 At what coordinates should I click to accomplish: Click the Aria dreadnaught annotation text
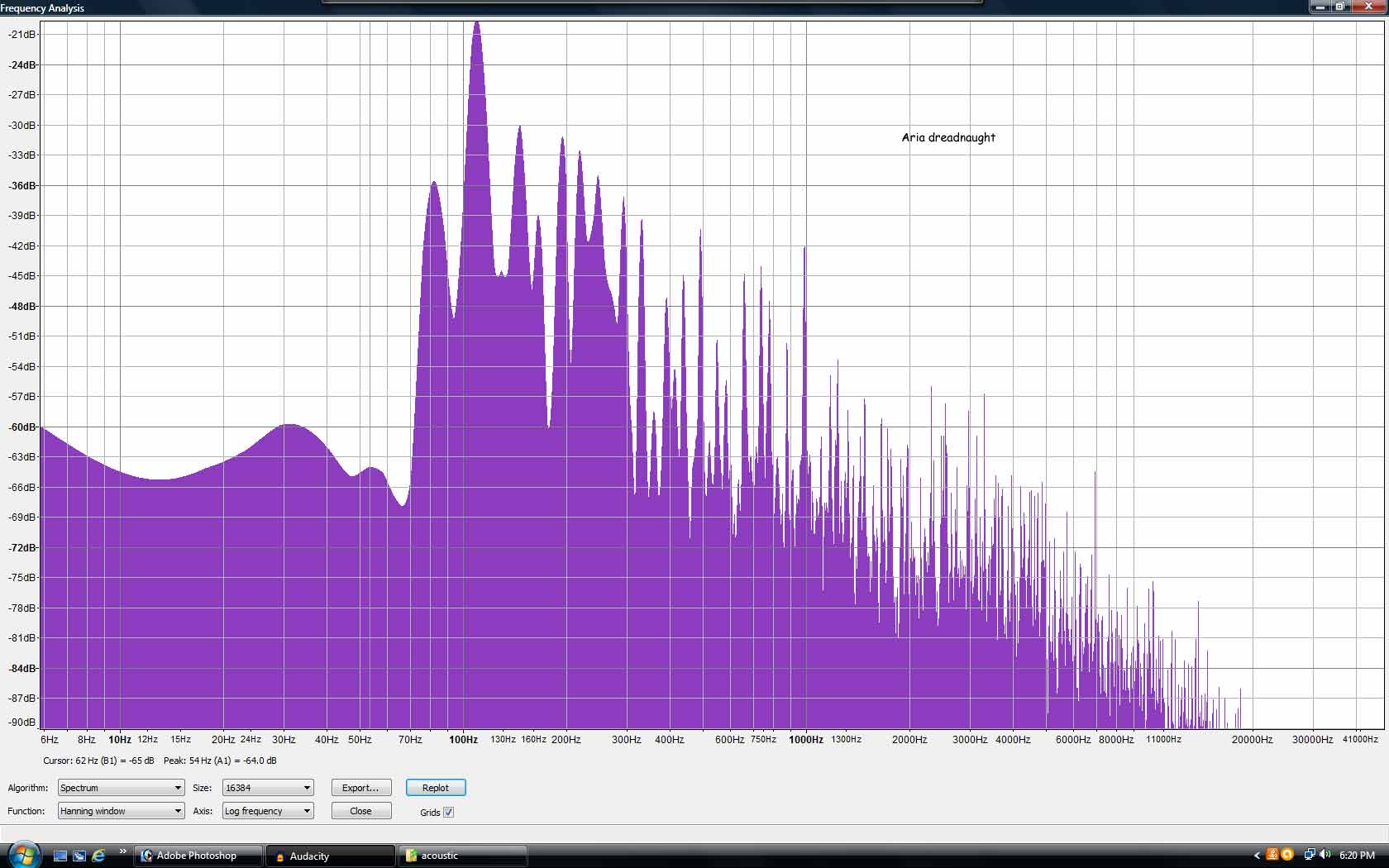tap(948, 137)
